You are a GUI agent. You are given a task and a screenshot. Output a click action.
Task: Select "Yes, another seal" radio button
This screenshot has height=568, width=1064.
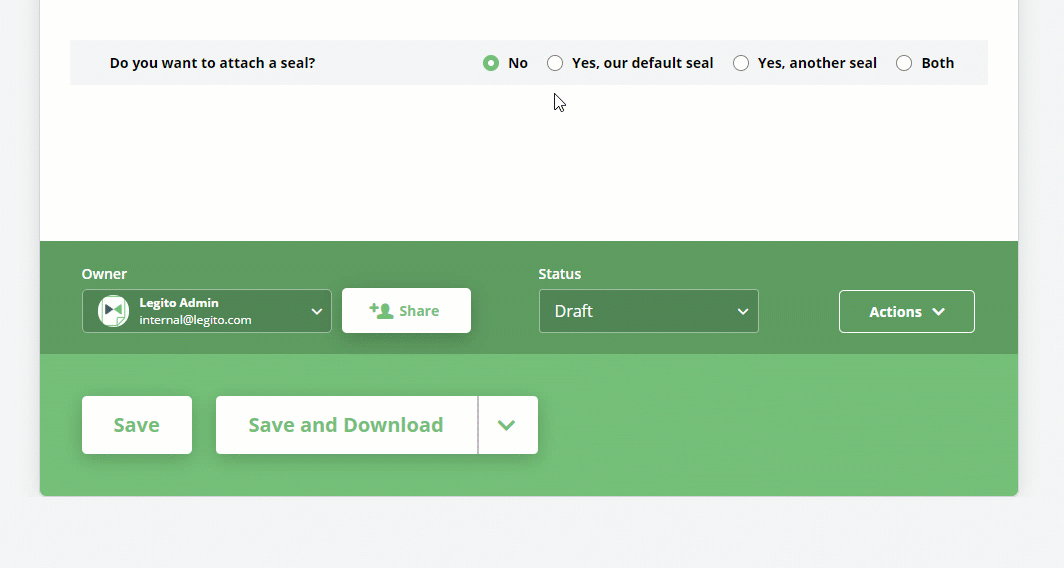point(741,63)
